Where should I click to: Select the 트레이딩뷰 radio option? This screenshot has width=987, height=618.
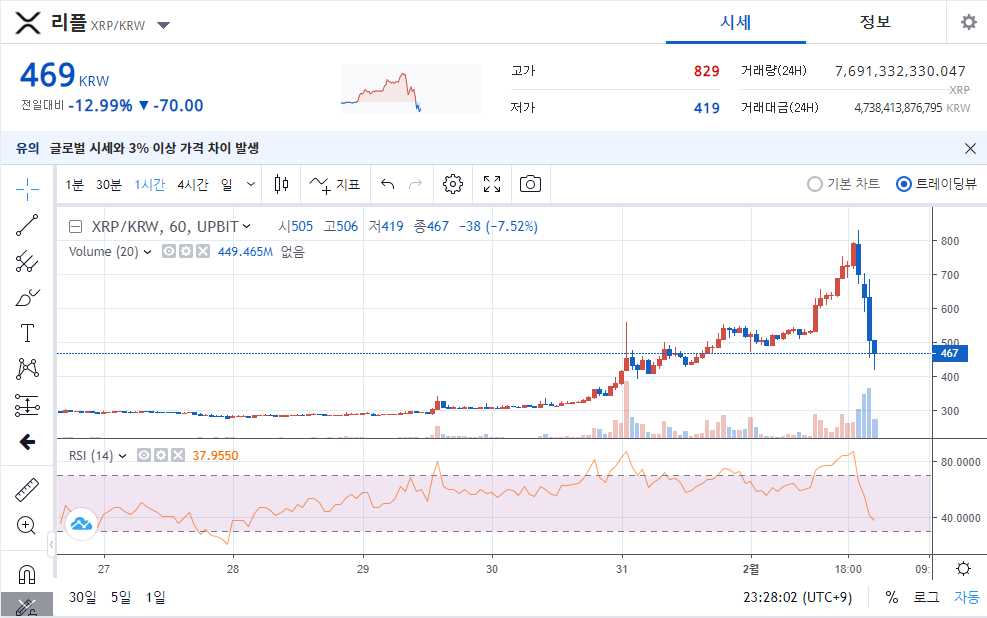point(904,184)
